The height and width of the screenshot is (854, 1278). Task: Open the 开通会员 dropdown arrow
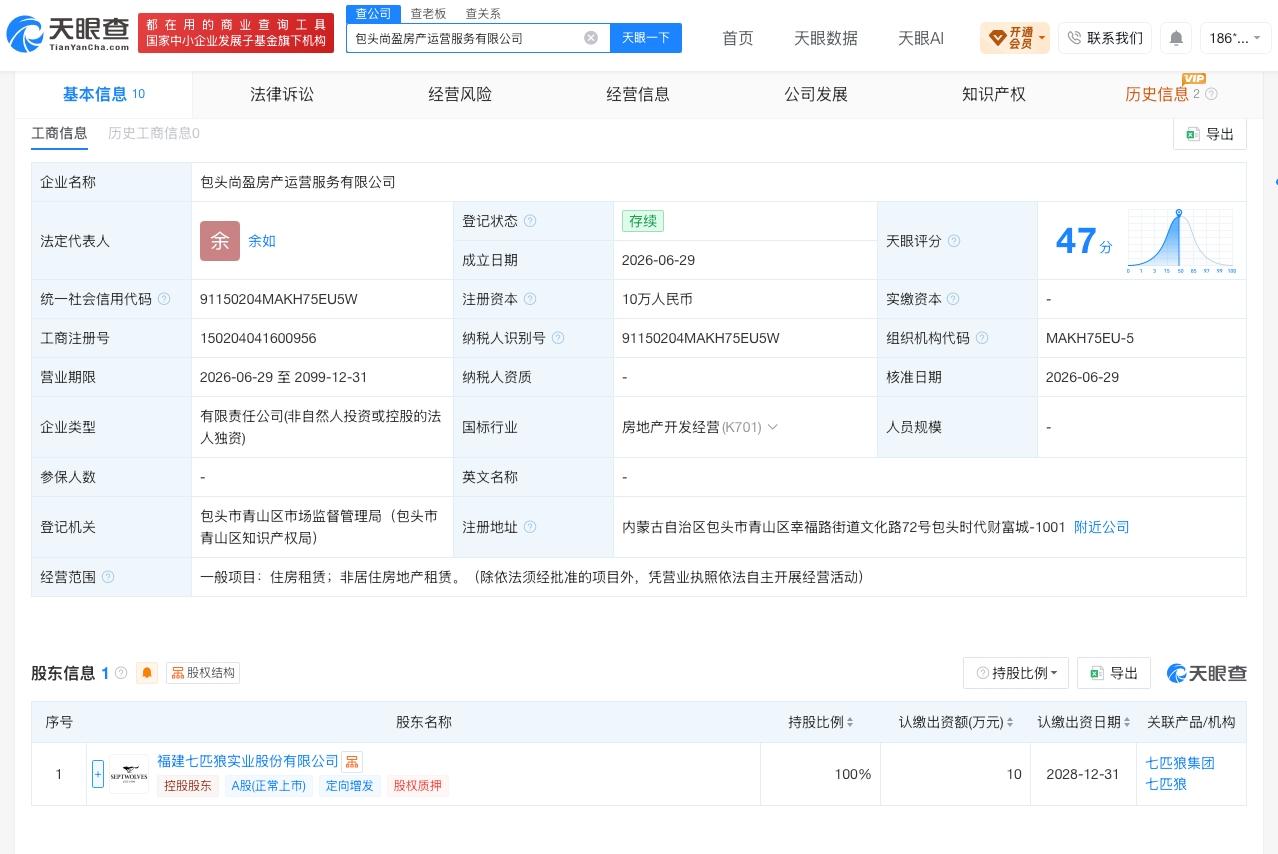pyautogui.click(x=1043, y=39)
